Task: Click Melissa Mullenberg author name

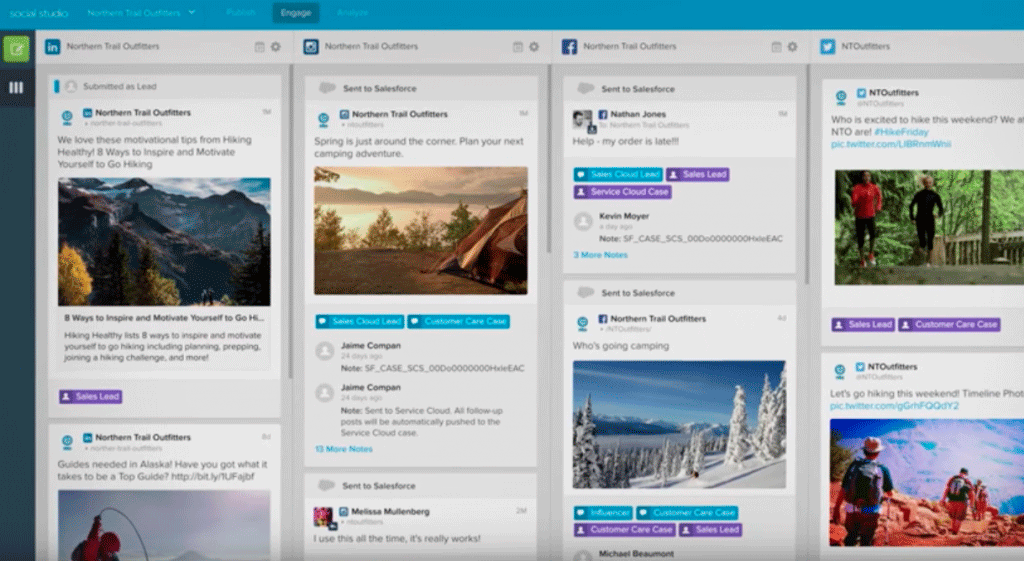Action: [391, 511]
